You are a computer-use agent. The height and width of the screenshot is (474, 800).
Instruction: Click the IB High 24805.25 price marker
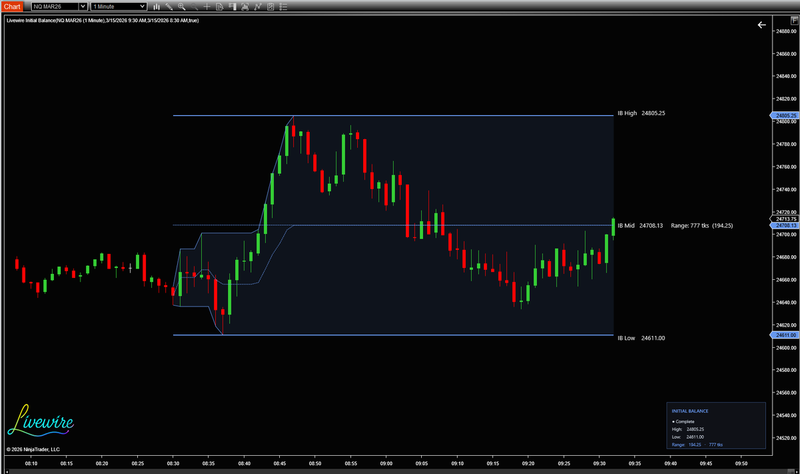(784, 116)
